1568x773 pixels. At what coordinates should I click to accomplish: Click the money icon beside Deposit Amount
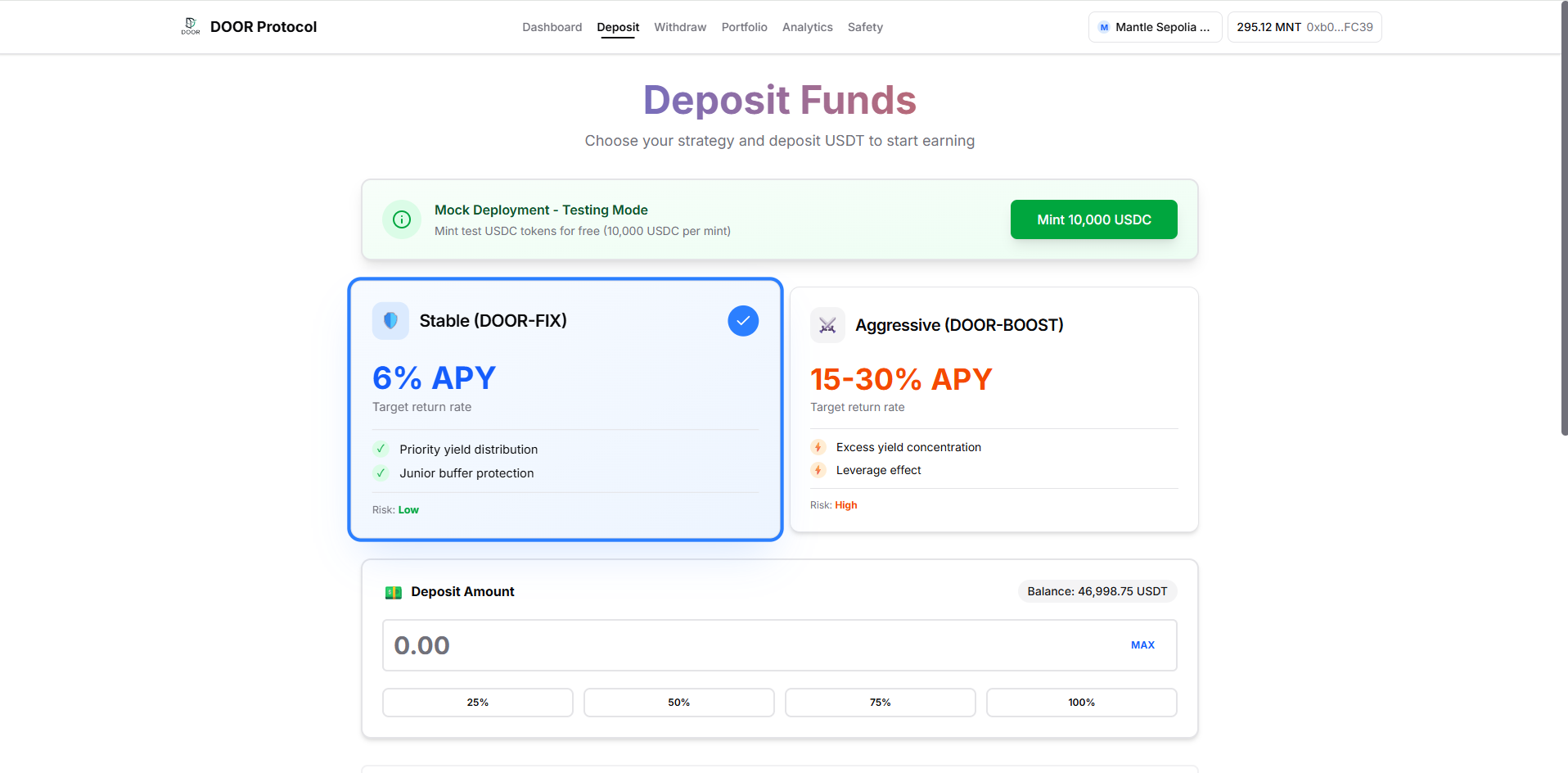tap(394, 592)
